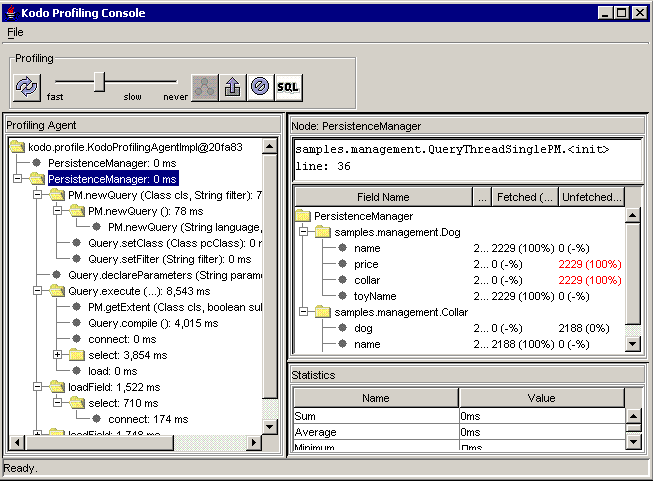Click the profiling tree's scroll down arrow
This screenshot has height=481, width=653.
coord(269,426)
